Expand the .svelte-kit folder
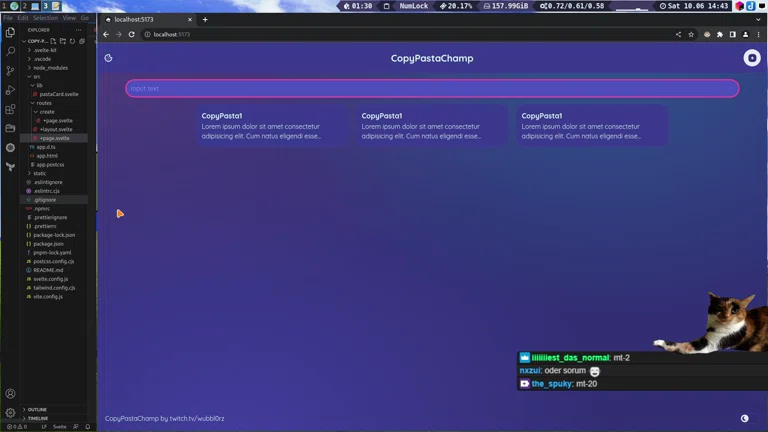The image size is (768, 432). point(45,50)
